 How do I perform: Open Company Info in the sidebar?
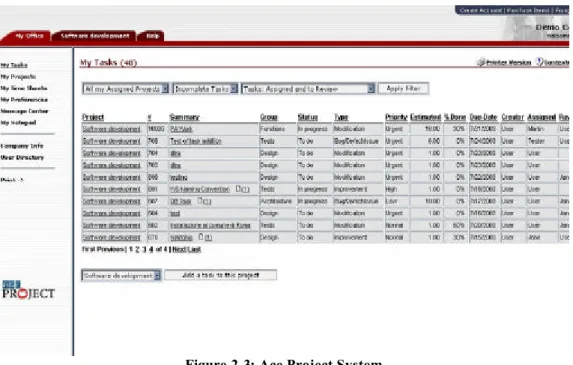pos(22,146)
